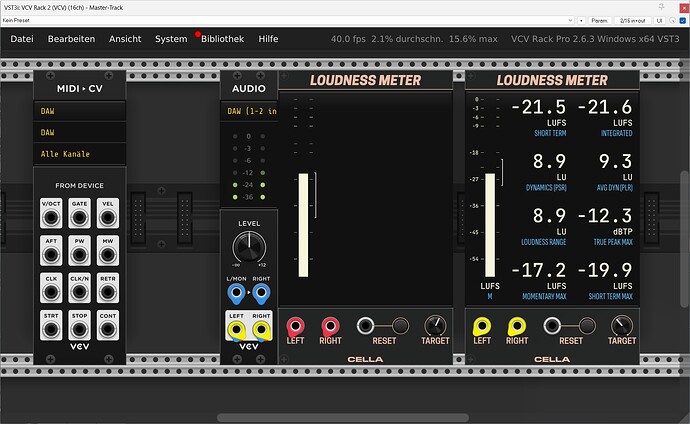Click the CONT output jack
This screenshot has height=424, width=690.
tap(108, 329)
